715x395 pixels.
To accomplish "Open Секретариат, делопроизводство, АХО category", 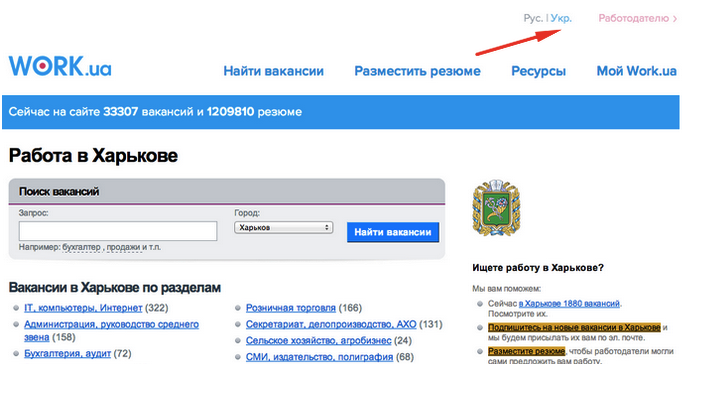I will point(331,324).
